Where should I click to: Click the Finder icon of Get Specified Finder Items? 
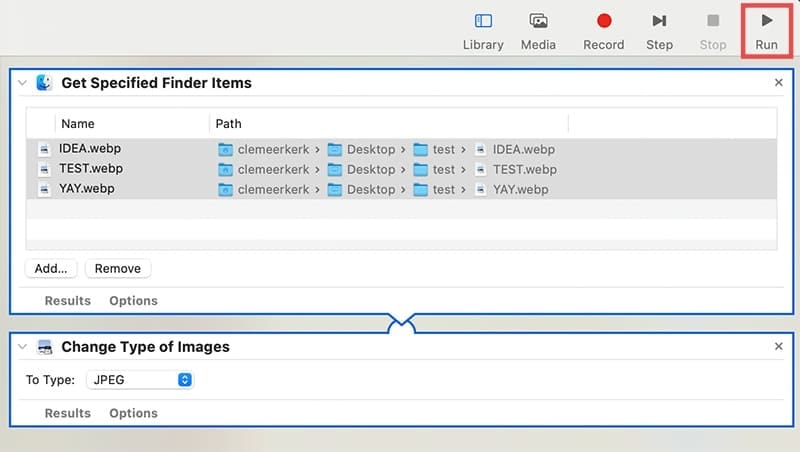click(x=44, y=82)
